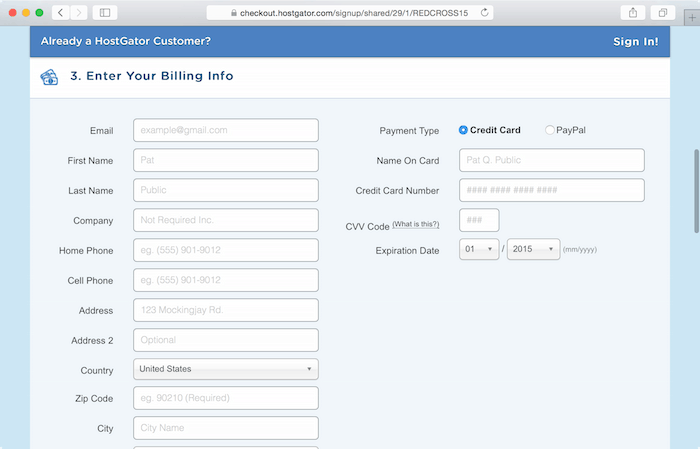Click the Name On Card field
The width and height of the screenshot is (700, 449).
pos(551,160)
